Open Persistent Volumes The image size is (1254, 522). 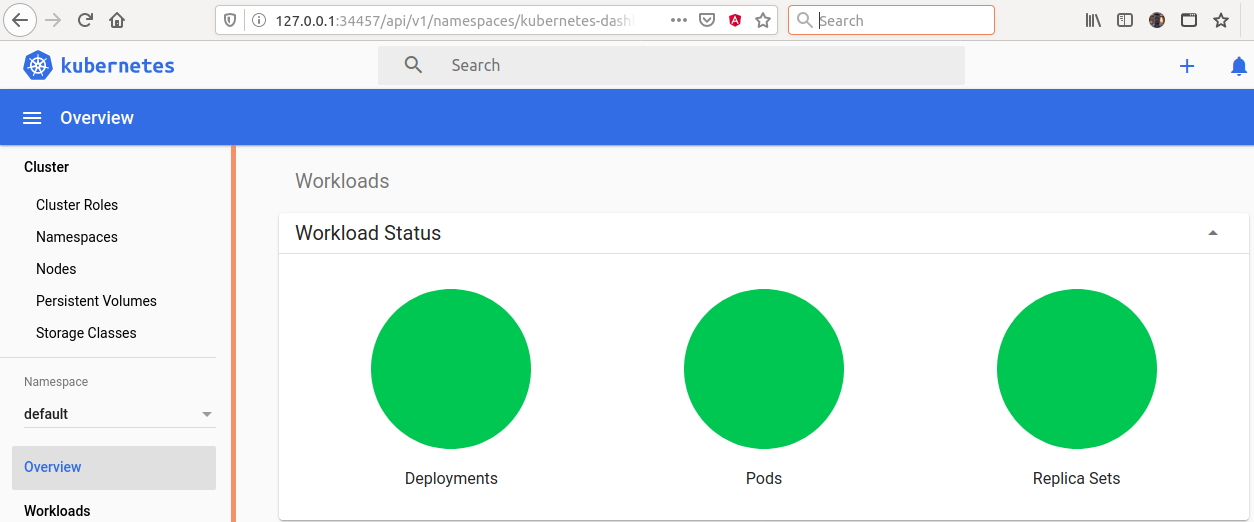pyautogui.click(x=96, y=301)
